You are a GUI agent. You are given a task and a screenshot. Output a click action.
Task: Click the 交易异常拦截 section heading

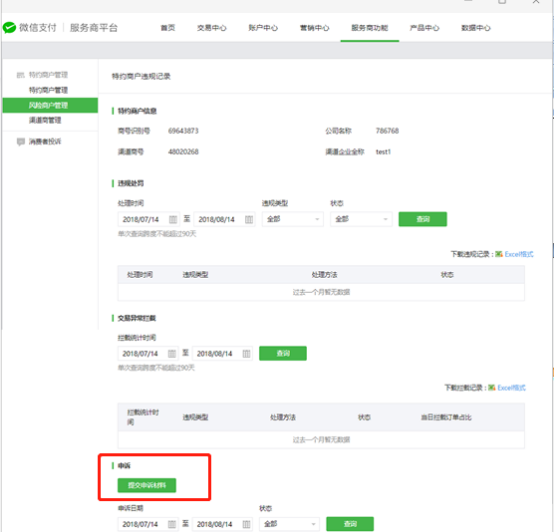[136, 318]
